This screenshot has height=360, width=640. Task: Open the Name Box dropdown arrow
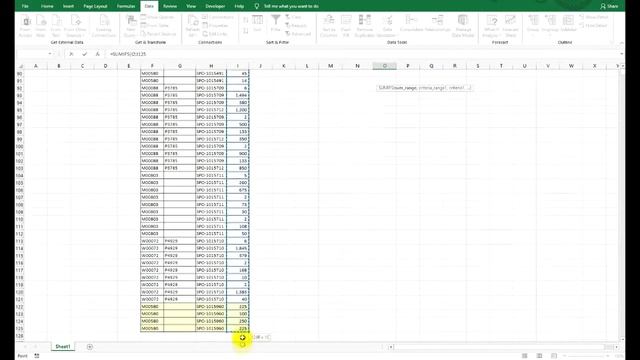point(50,54)
